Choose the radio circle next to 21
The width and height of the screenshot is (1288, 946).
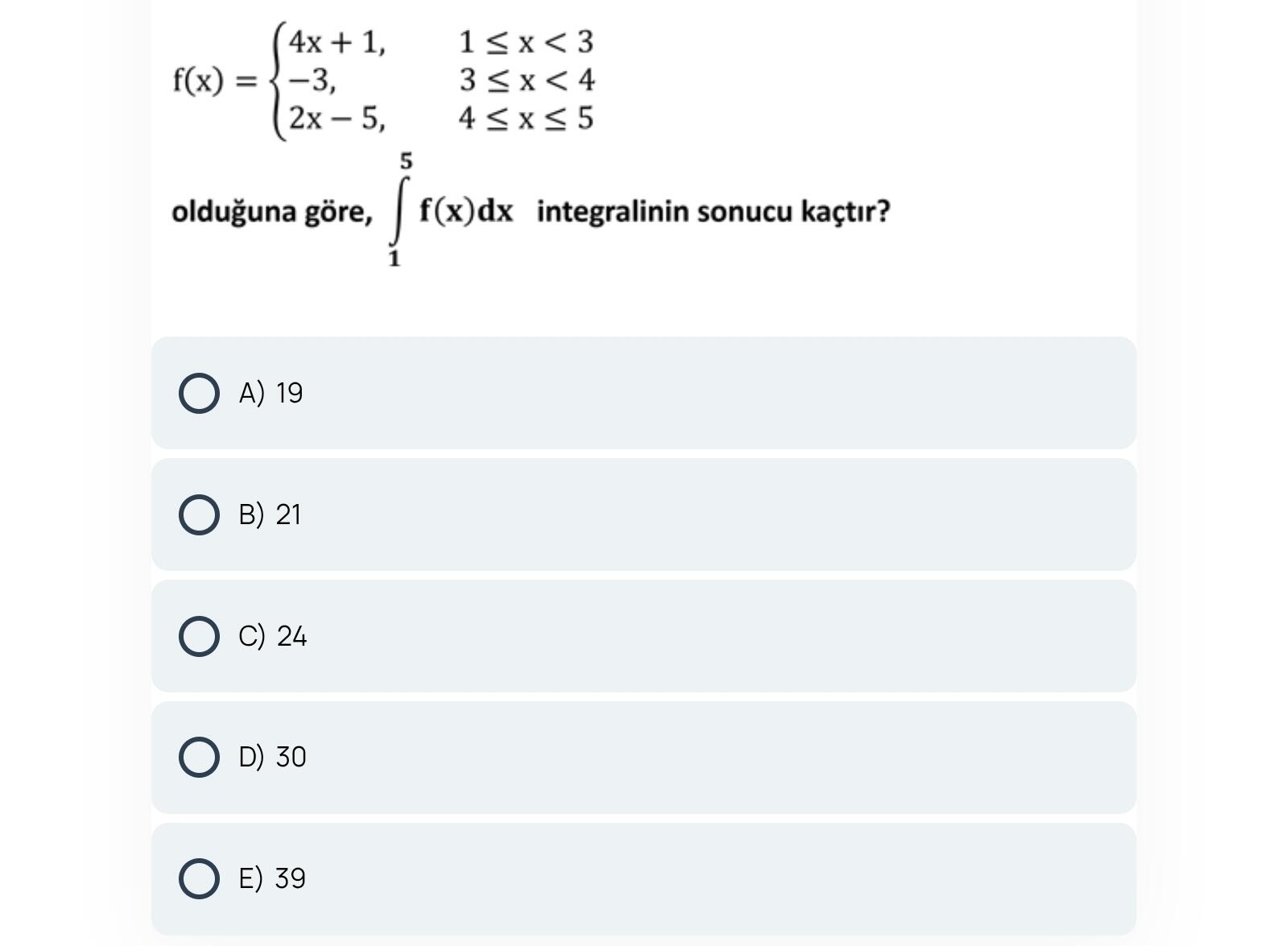click(x=199, y=515)
